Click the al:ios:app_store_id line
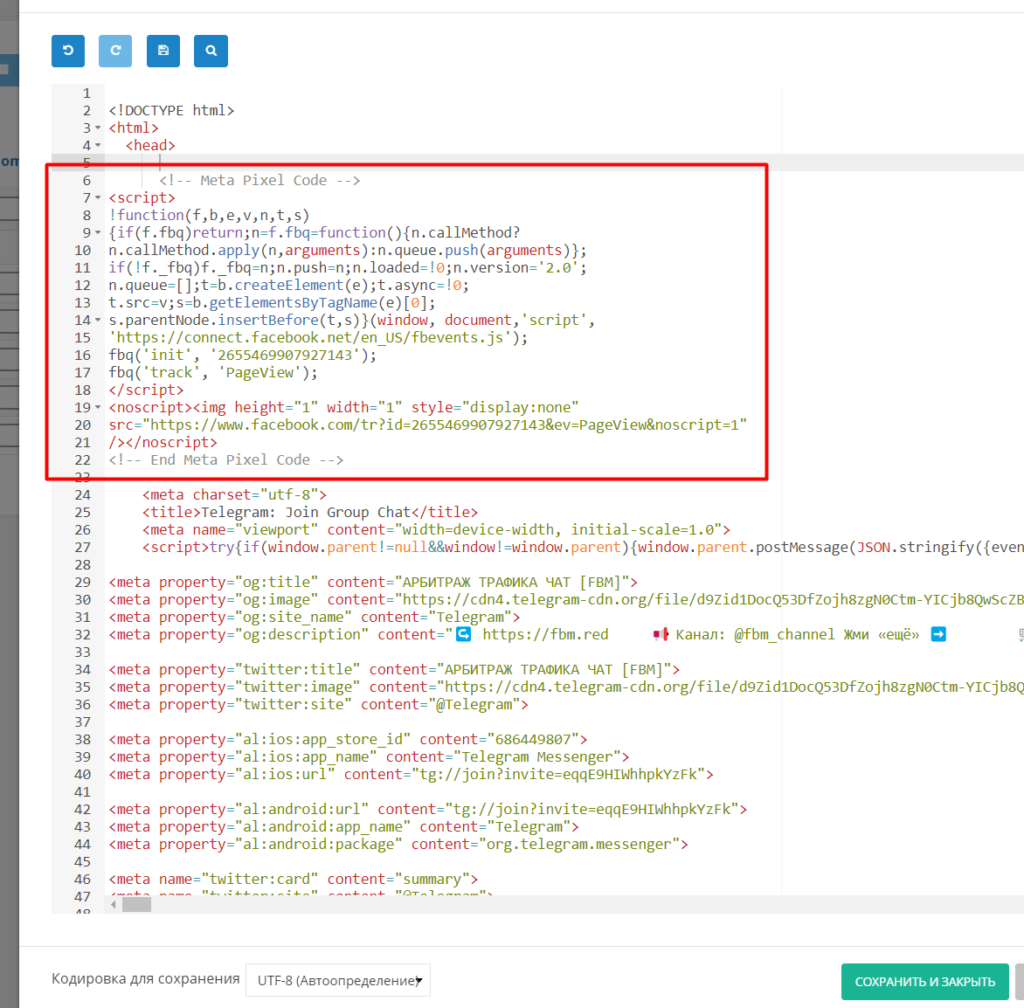The image size is (1024, 1008). [x=347, y=740]
